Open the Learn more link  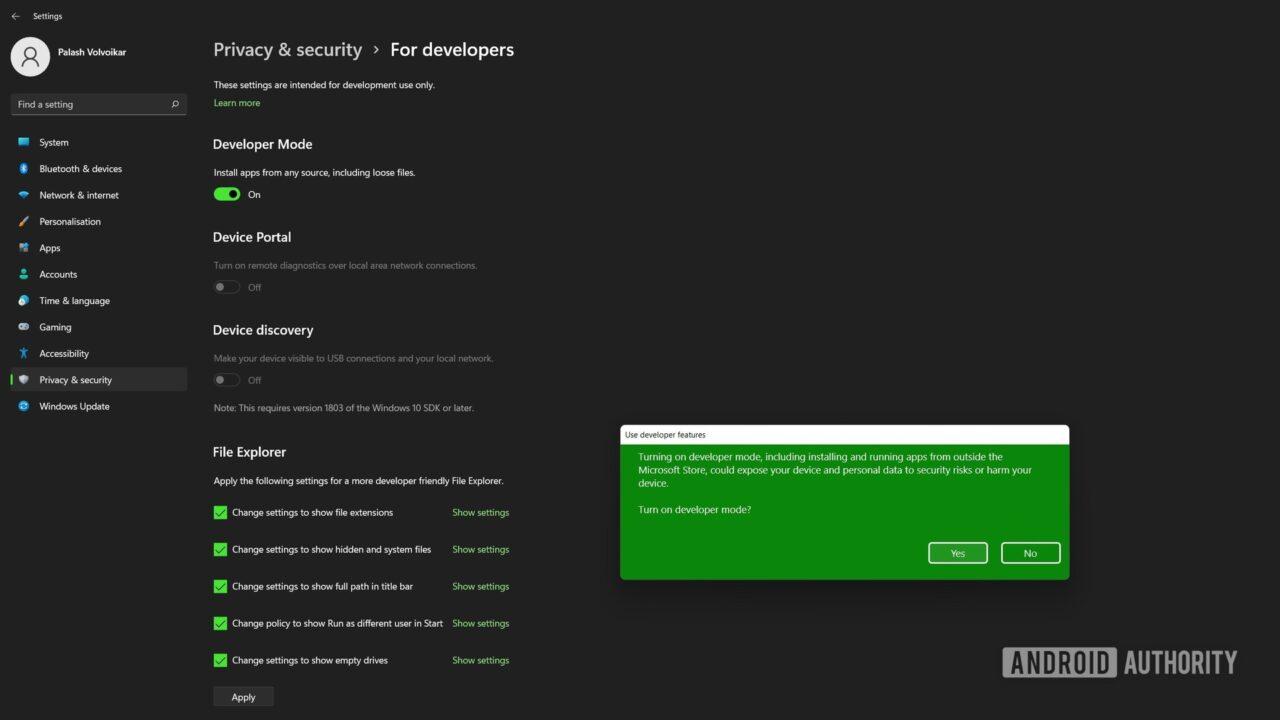click(237, 103)
